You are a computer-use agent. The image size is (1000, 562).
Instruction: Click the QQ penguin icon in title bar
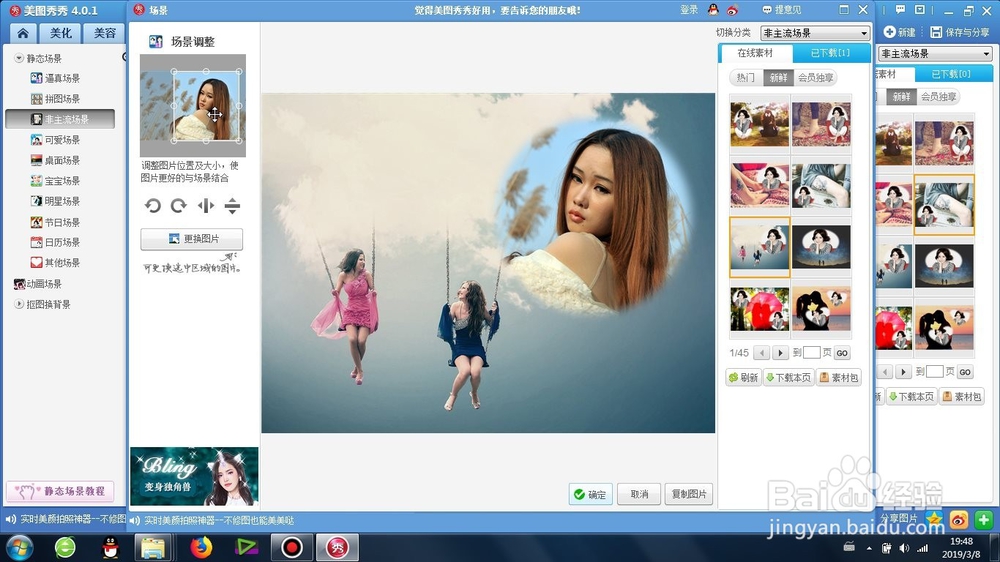point(713,10)
